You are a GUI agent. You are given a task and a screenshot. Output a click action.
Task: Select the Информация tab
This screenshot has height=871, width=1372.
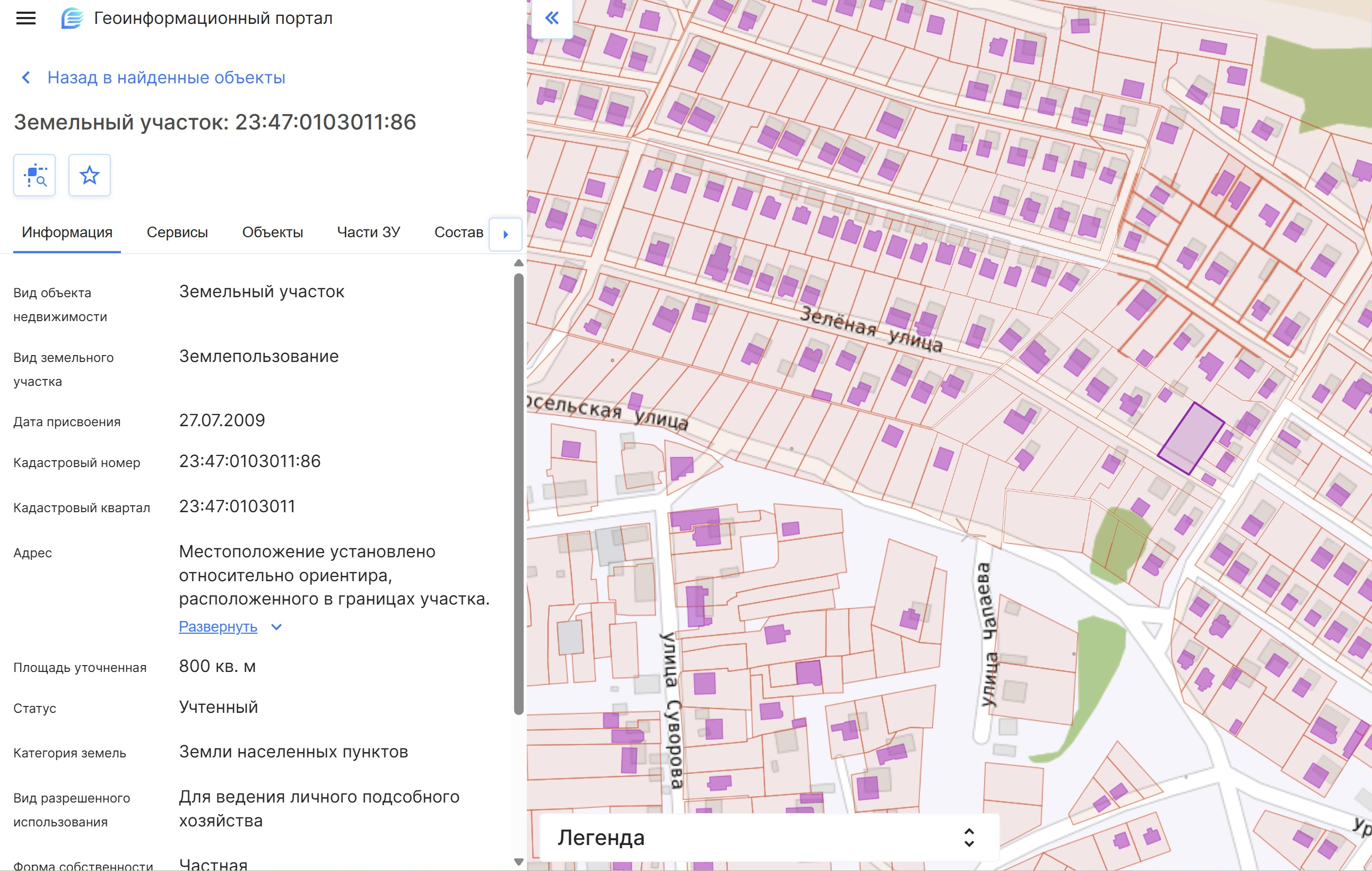[67, 232]
